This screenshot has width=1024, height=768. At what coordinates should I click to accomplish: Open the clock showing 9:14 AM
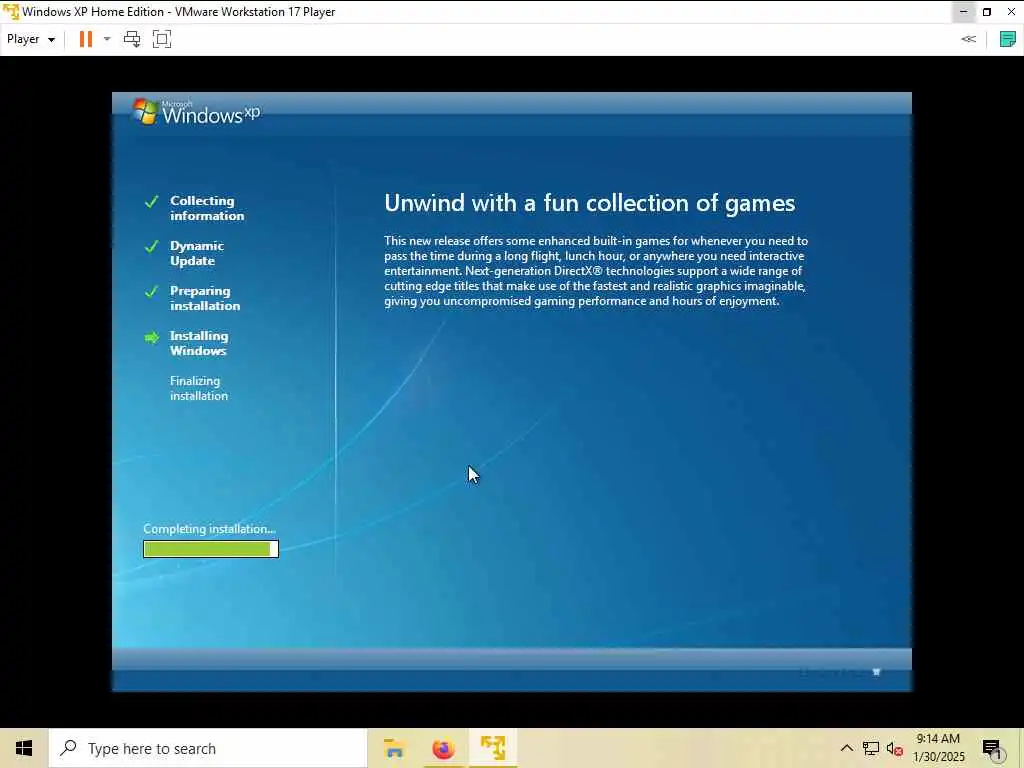(x=938, y=748)
